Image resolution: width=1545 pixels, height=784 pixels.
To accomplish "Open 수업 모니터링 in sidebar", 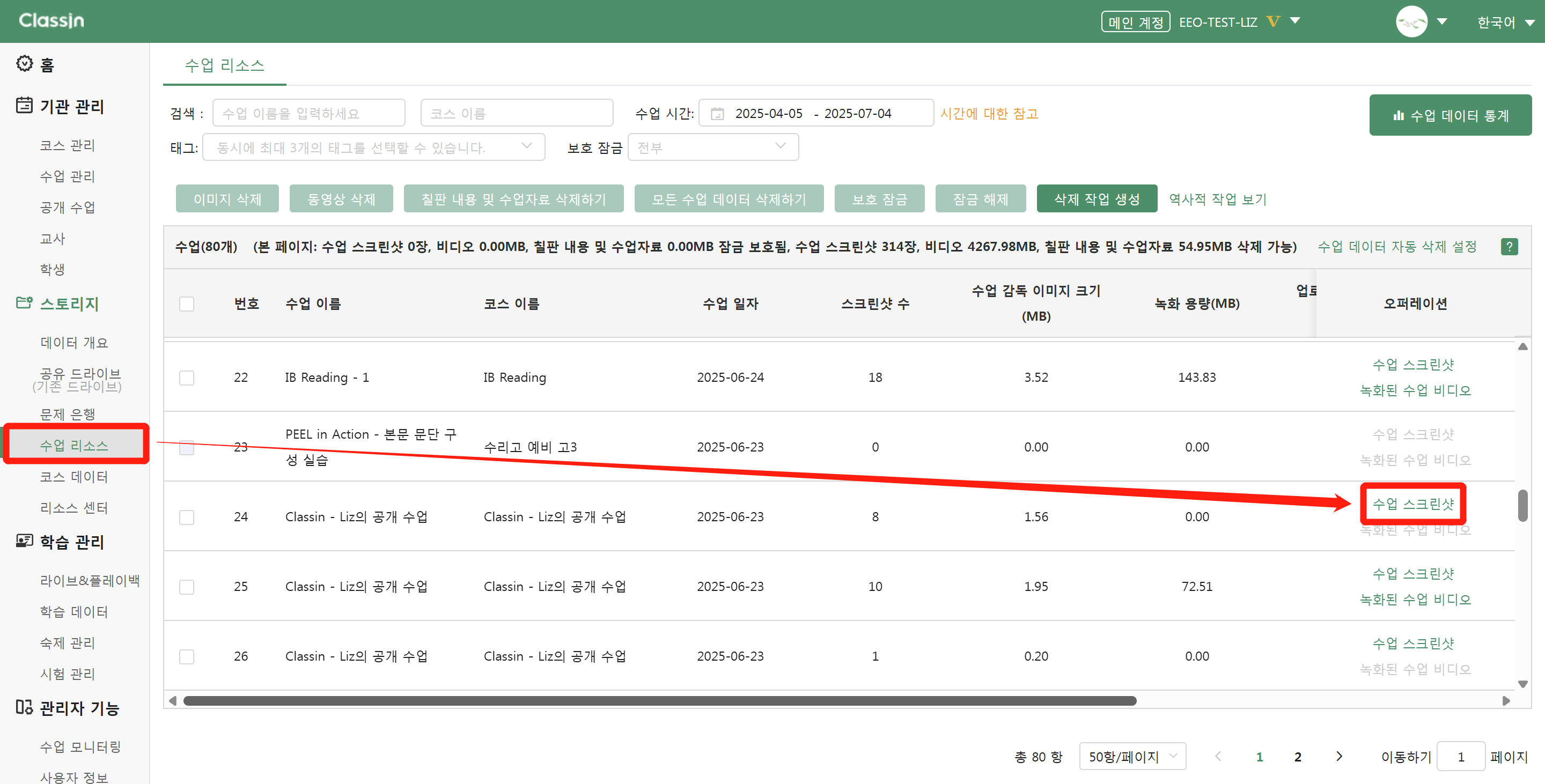I will 80,746.
